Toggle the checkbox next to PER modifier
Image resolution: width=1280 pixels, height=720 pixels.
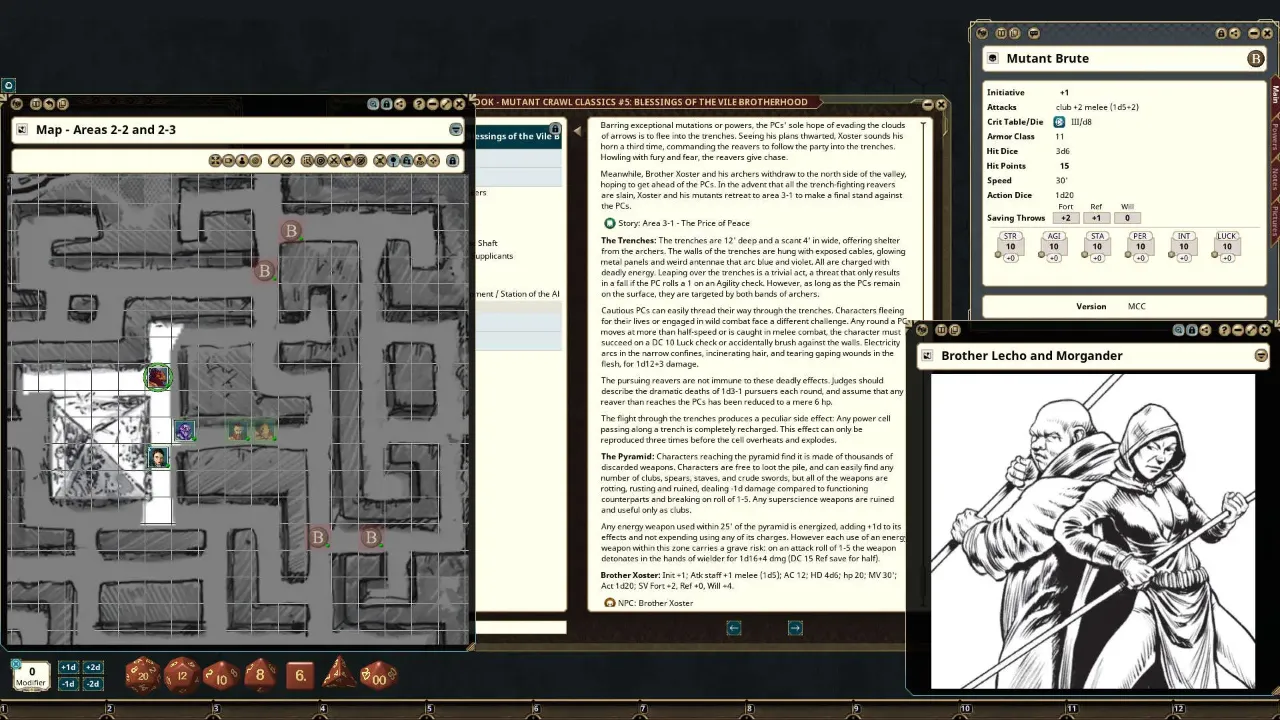click(x=1127, y=255)
